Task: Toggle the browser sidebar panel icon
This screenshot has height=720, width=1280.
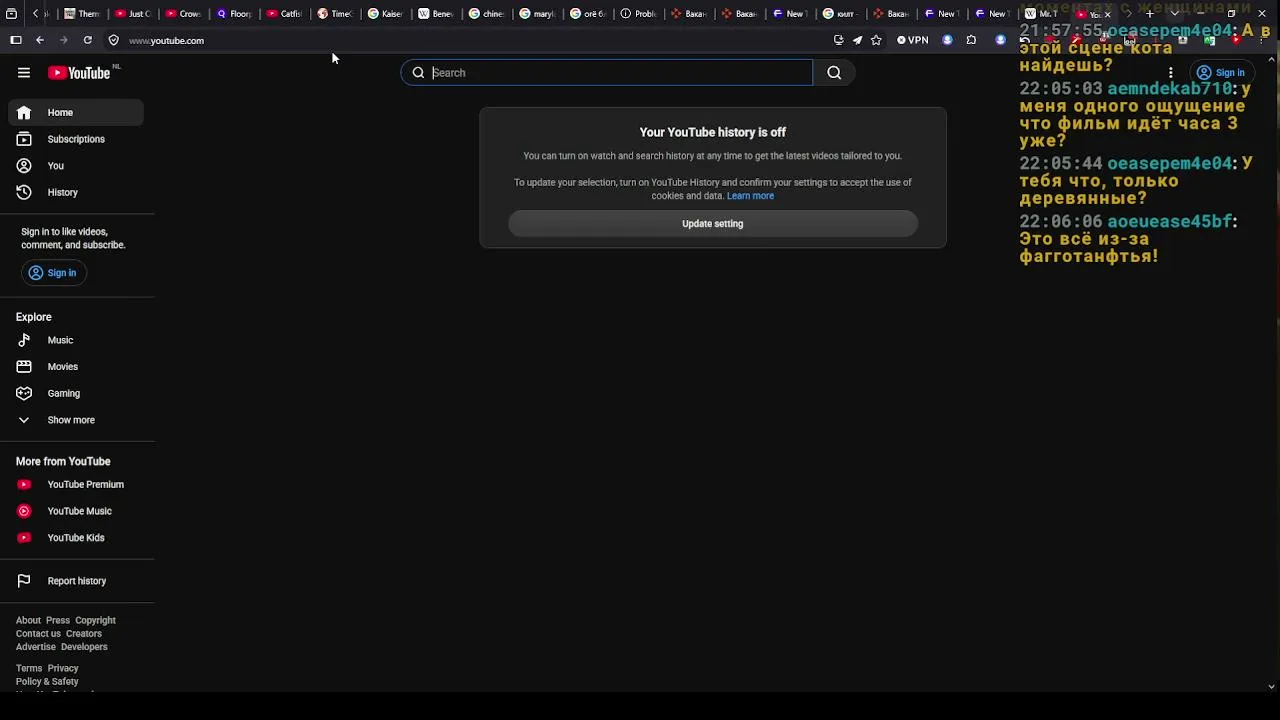Action: (16, 40)
